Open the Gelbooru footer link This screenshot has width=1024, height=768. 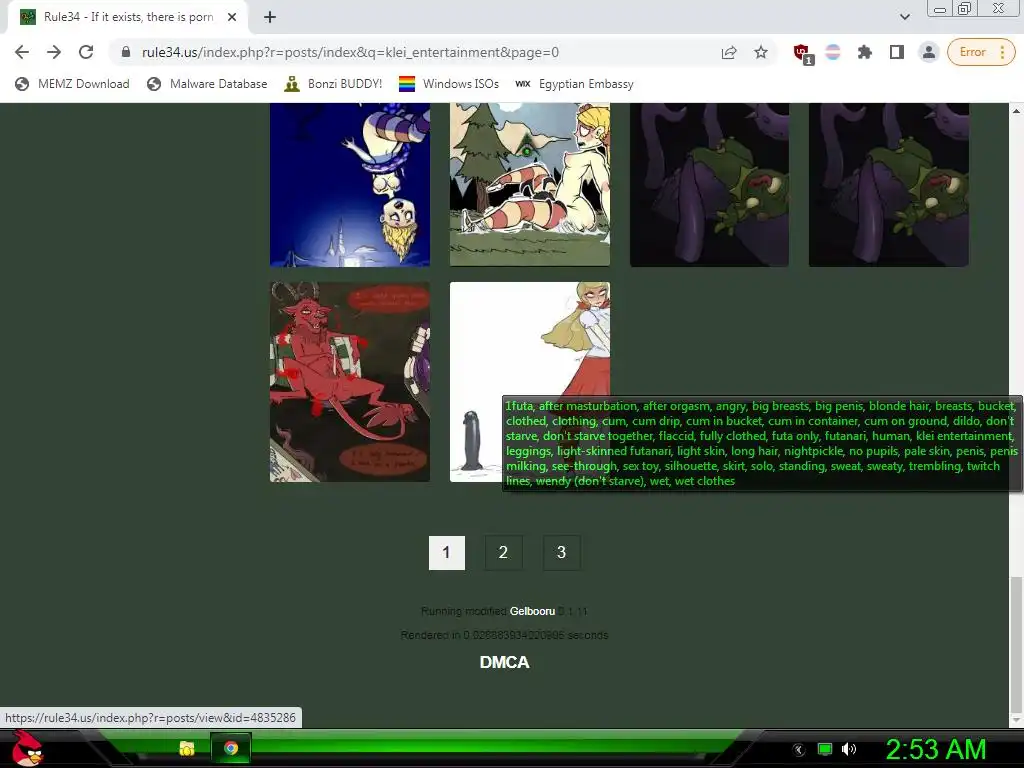coord(532,611)
